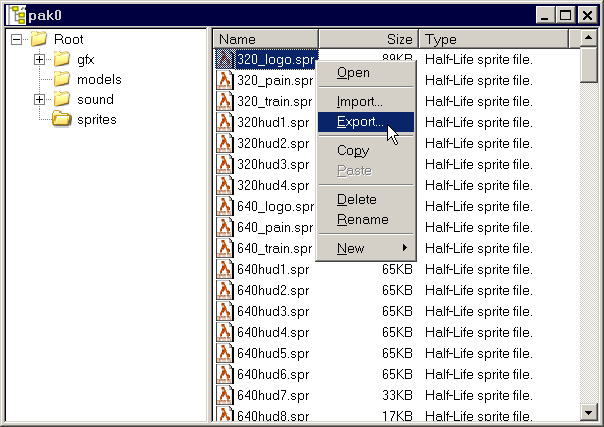Click the Type column header
Screen dimensions: 604x427
493,39
